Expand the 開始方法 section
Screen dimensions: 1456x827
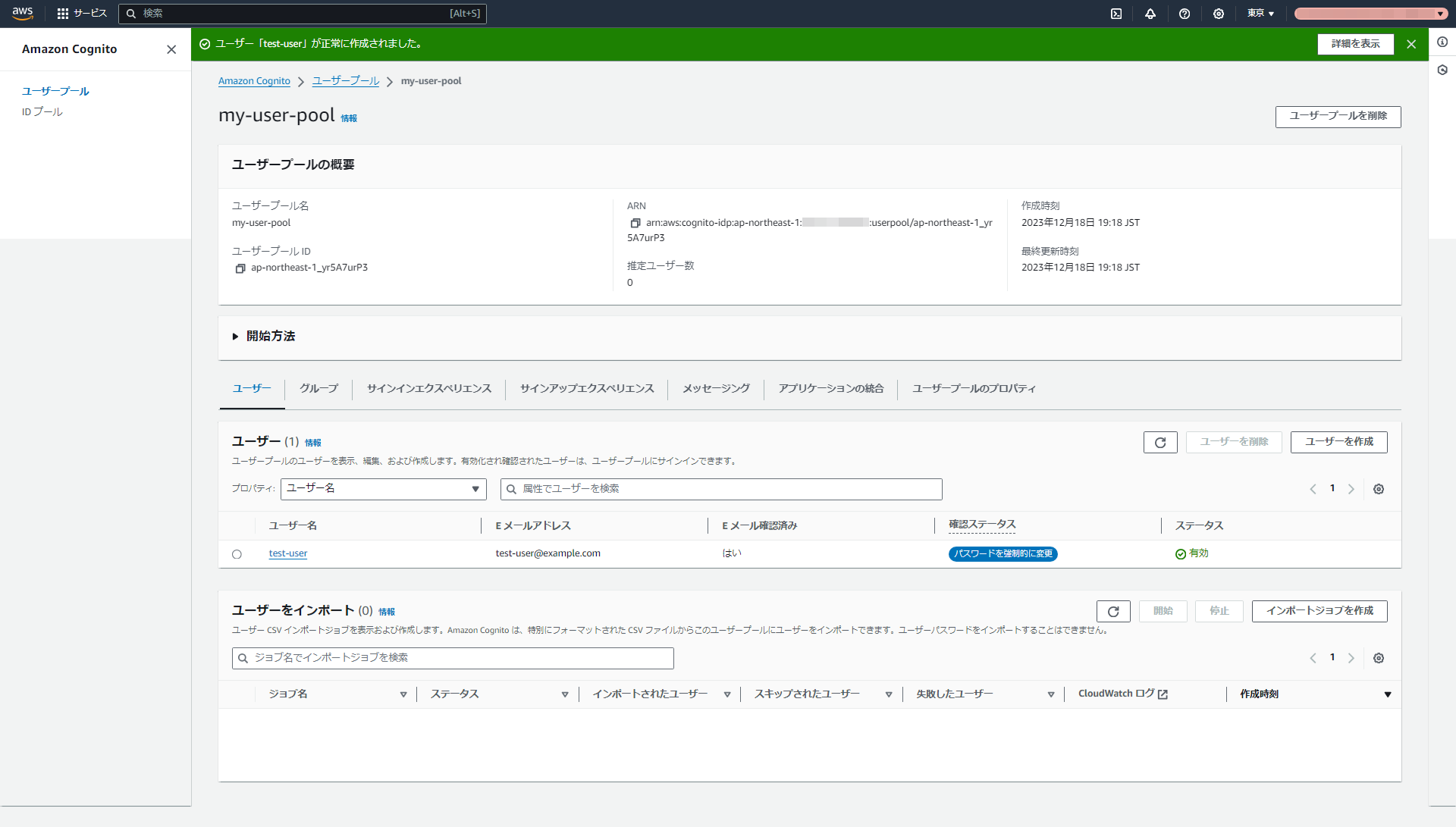click(x=235, y=337)
